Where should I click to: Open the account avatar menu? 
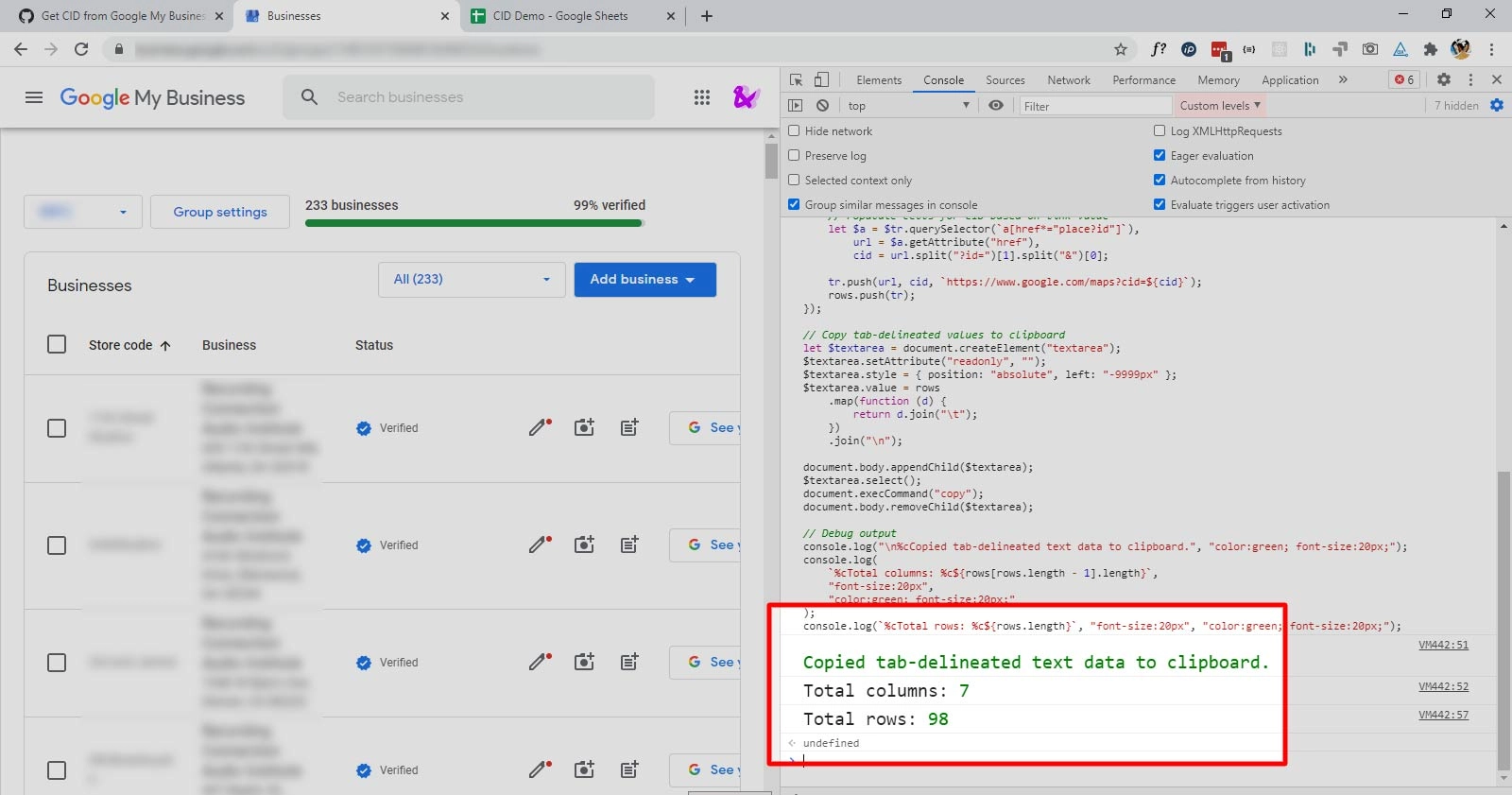coord(747,96)
